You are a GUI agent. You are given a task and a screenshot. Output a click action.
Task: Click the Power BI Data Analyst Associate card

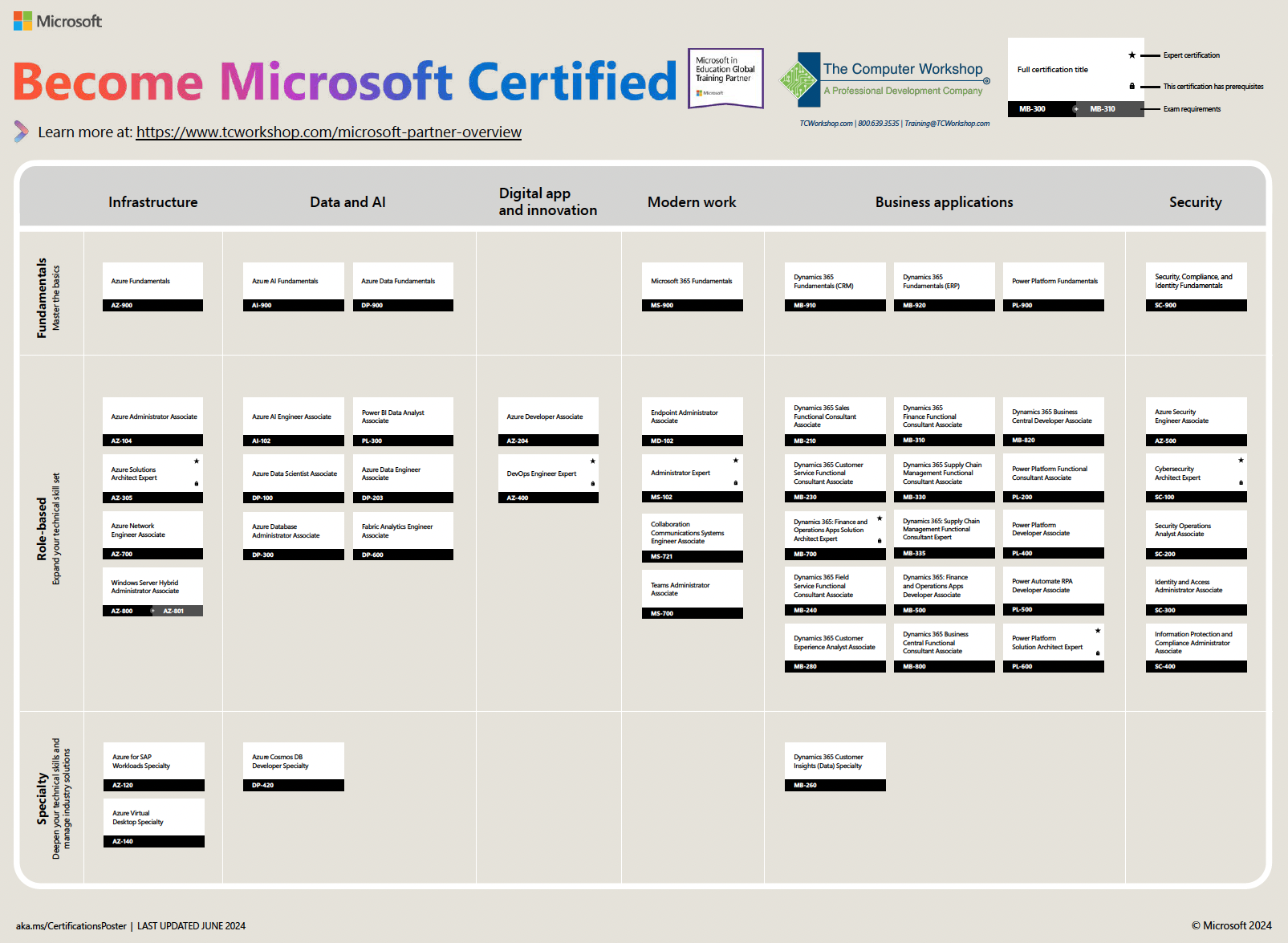tap(403, 422)
